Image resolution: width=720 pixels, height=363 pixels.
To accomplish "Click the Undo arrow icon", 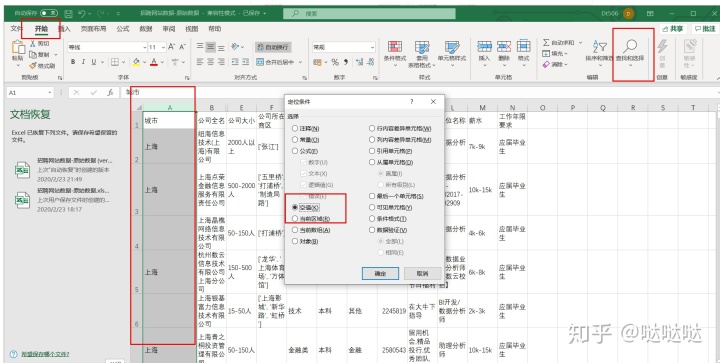I will 82,14.
